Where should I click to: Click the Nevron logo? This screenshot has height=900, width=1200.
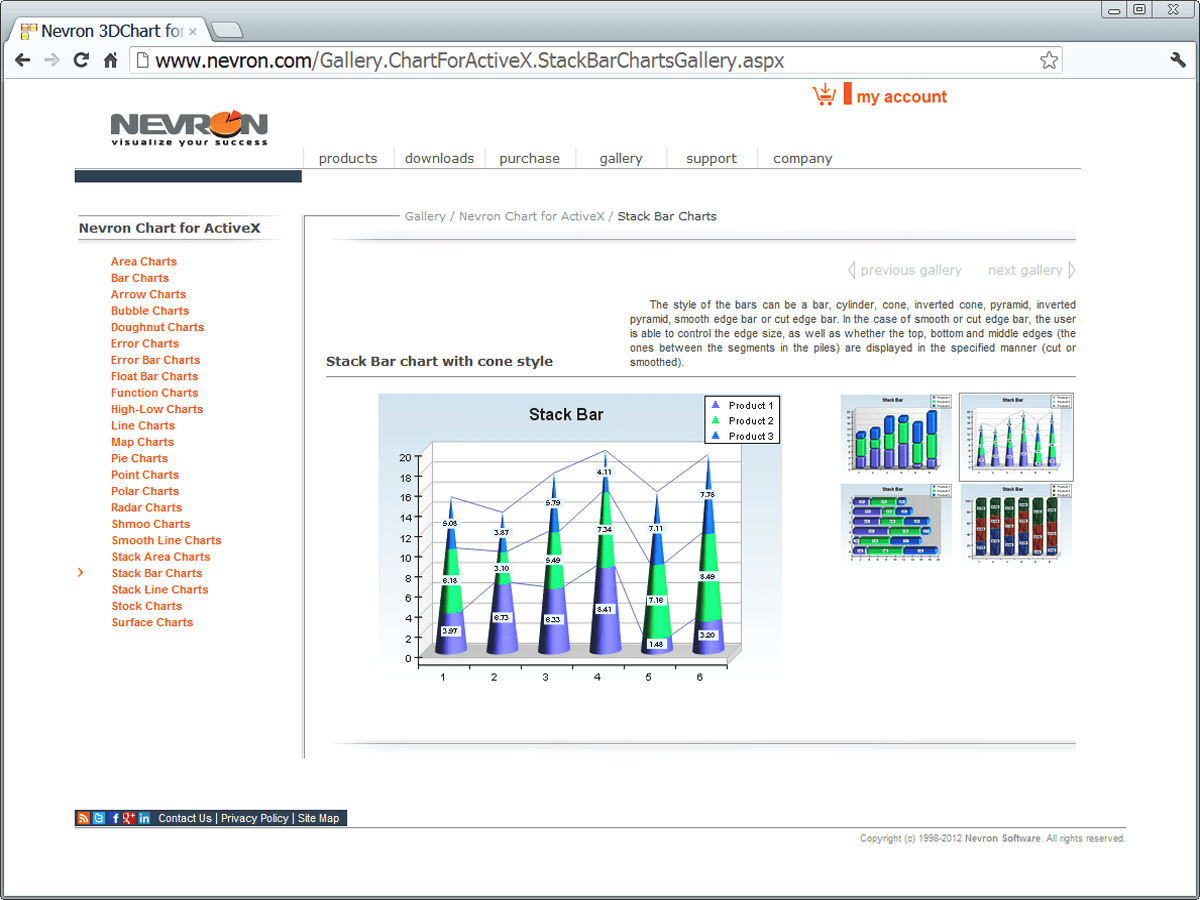188,122
